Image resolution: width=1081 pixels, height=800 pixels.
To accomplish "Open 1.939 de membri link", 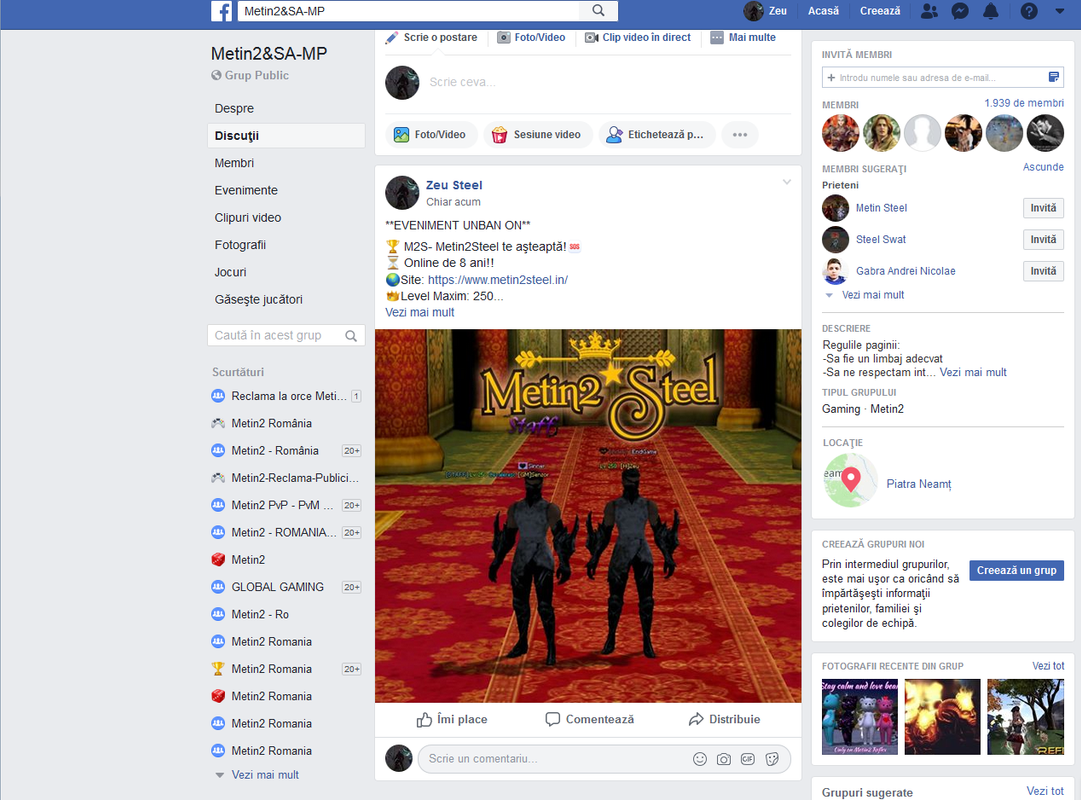I will click(x=1024, y=103).
